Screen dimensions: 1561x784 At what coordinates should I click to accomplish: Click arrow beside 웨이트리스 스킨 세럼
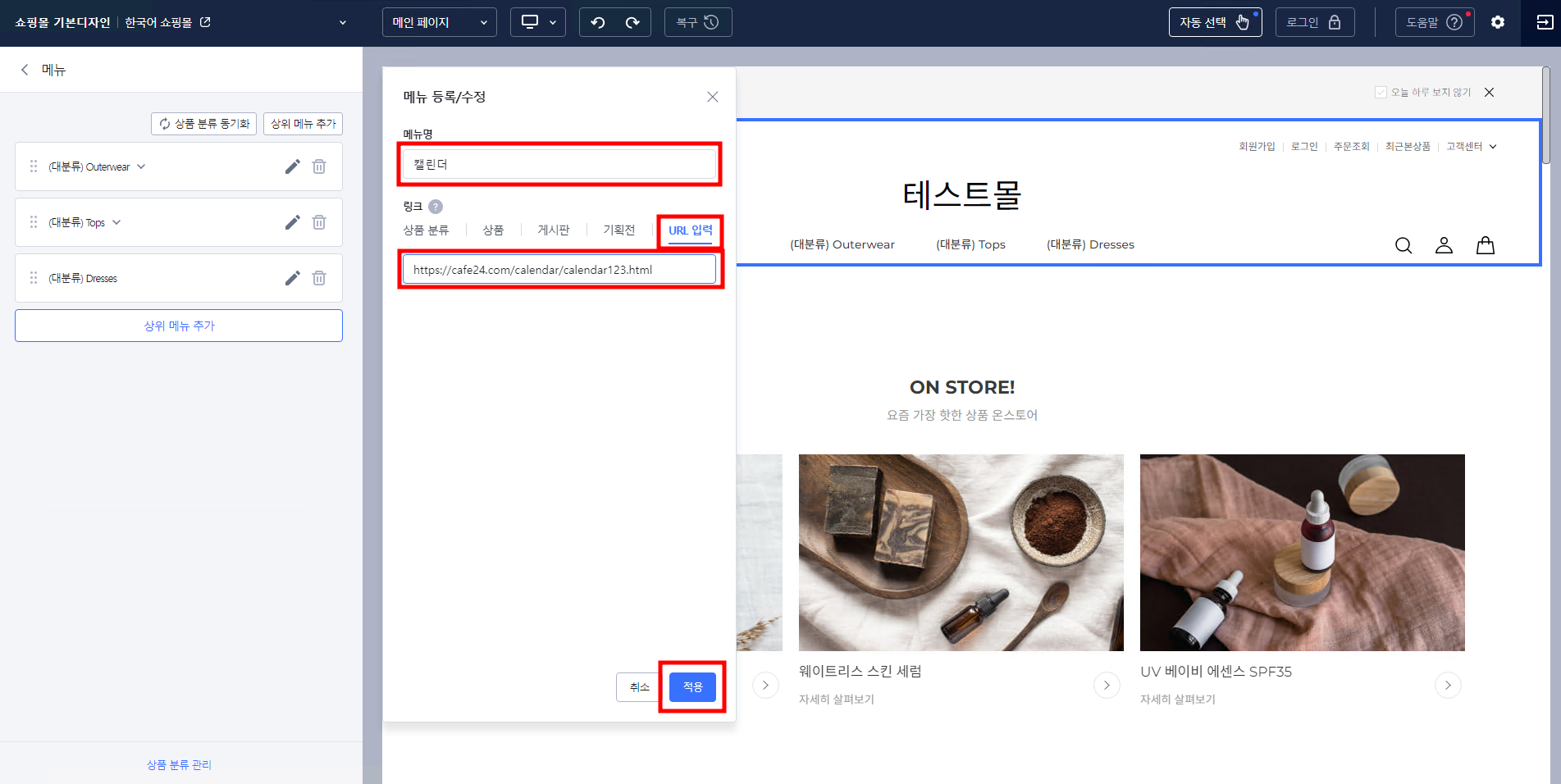1107,685
